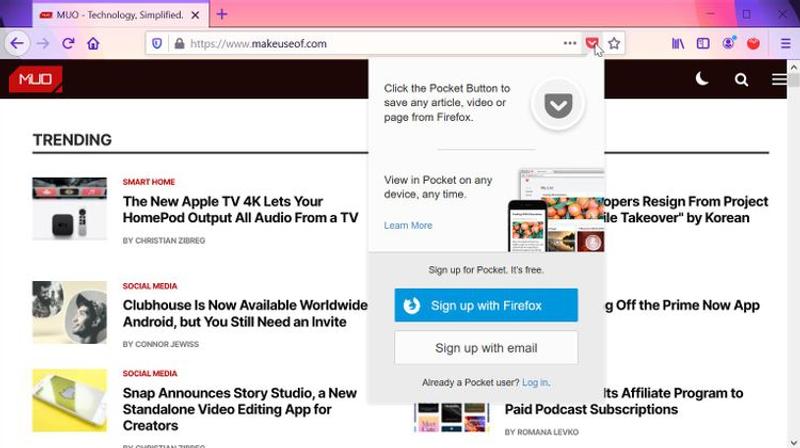The image size is (800, 448).
Task: Click the Sign up with email button
Action: [486, 348]
